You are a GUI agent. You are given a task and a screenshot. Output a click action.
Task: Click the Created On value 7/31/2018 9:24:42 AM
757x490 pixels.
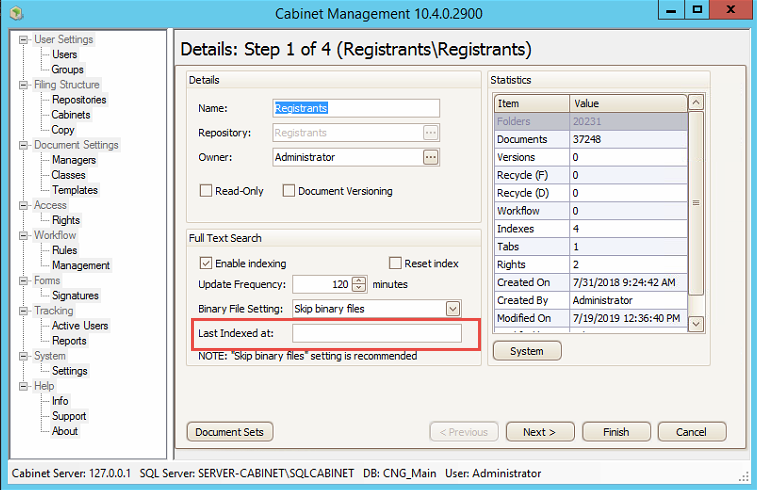pyautogui.click(x=628, y=282)
